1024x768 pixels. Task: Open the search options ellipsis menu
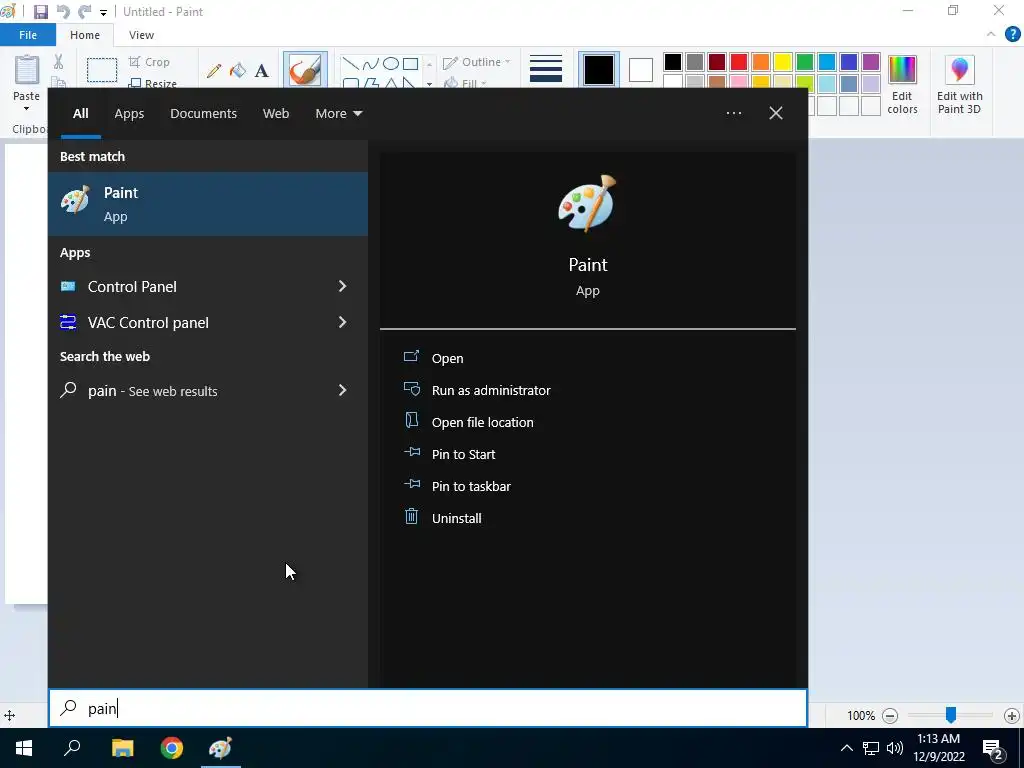733,113
